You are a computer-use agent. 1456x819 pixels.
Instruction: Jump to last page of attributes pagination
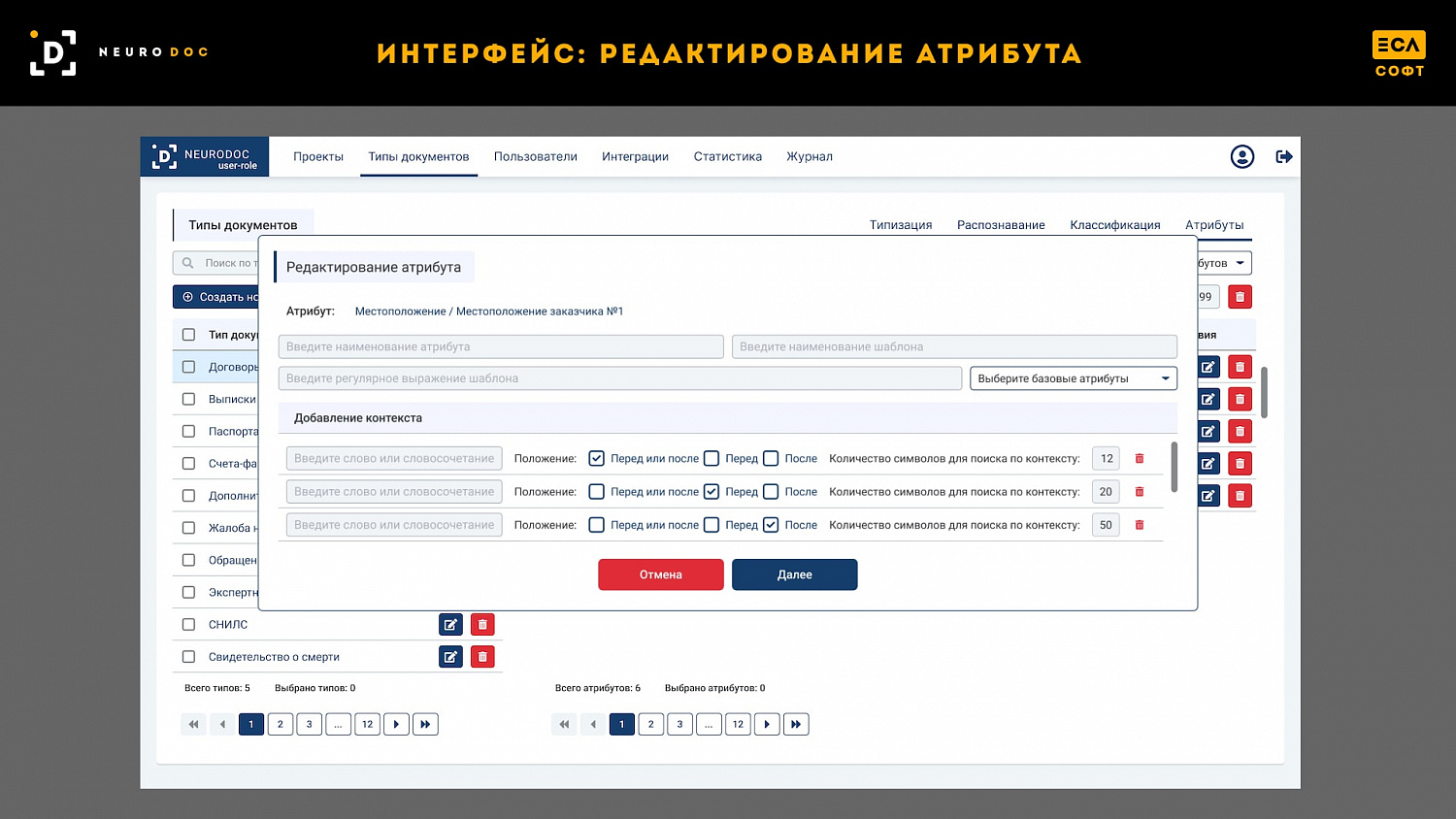796,724
